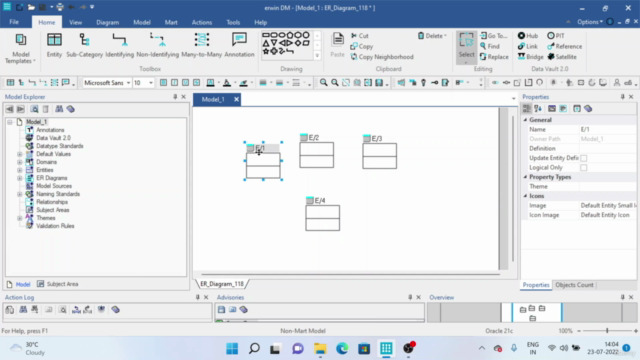Click Go To in the Editing group
Viewport: 640px width, 360px height.
493,36
